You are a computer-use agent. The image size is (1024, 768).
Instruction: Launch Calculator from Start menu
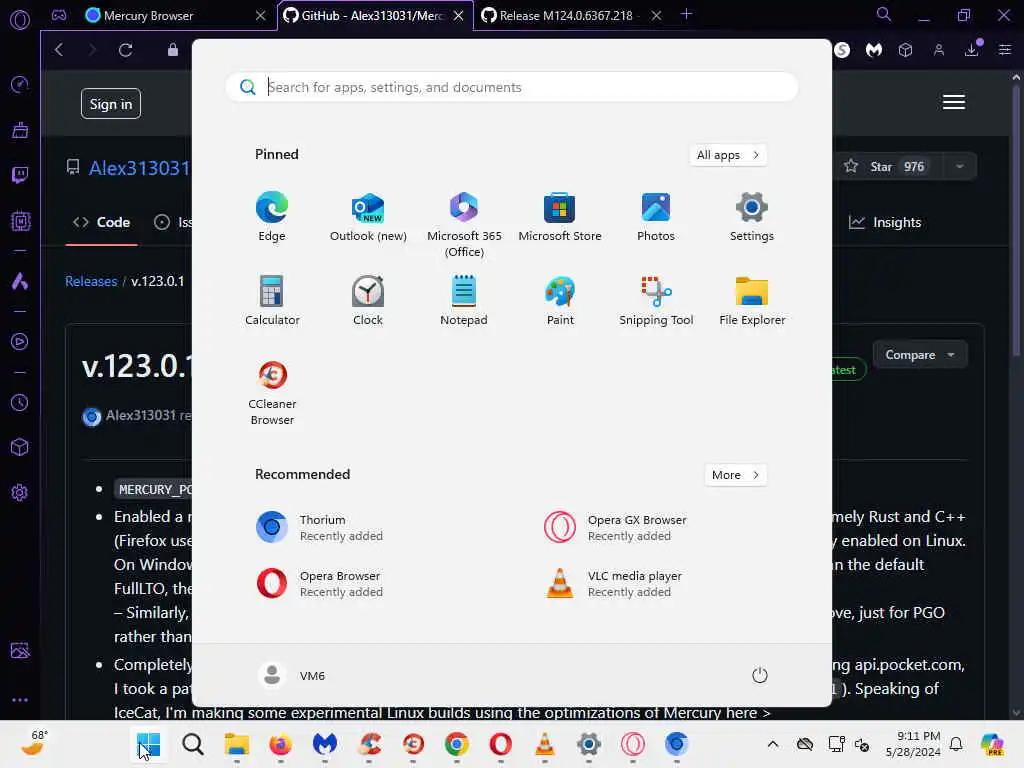(x=272, y=301)
